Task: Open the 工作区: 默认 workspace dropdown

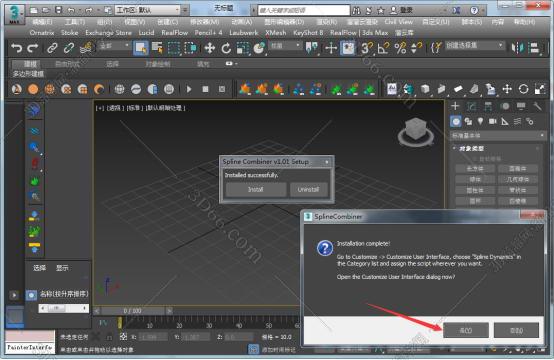Action: (x=148, y=10)
